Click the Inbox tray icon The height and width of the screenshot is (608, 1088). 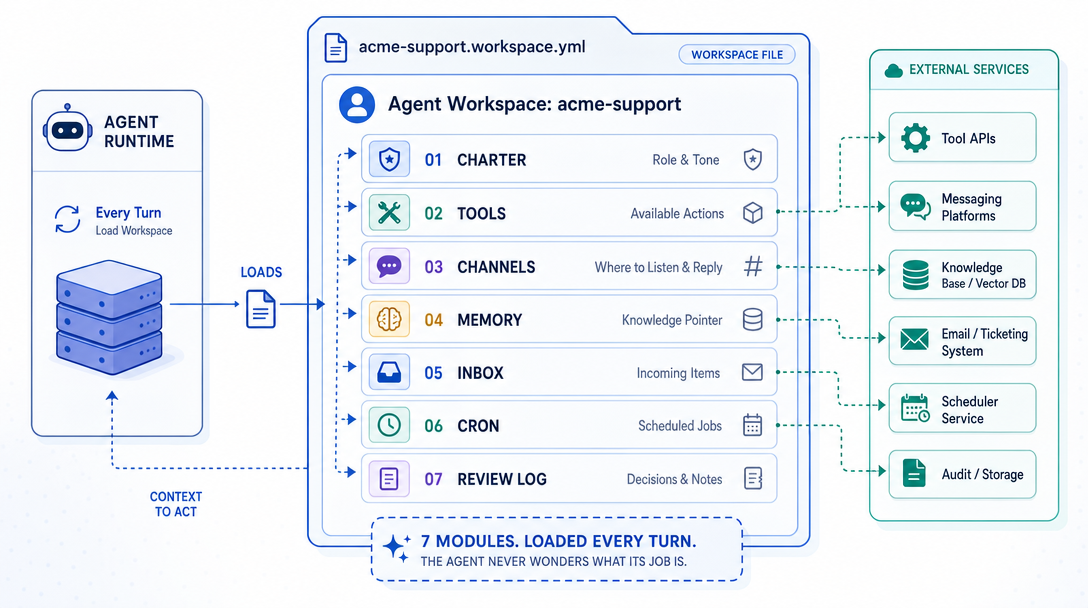click(389, 373)
